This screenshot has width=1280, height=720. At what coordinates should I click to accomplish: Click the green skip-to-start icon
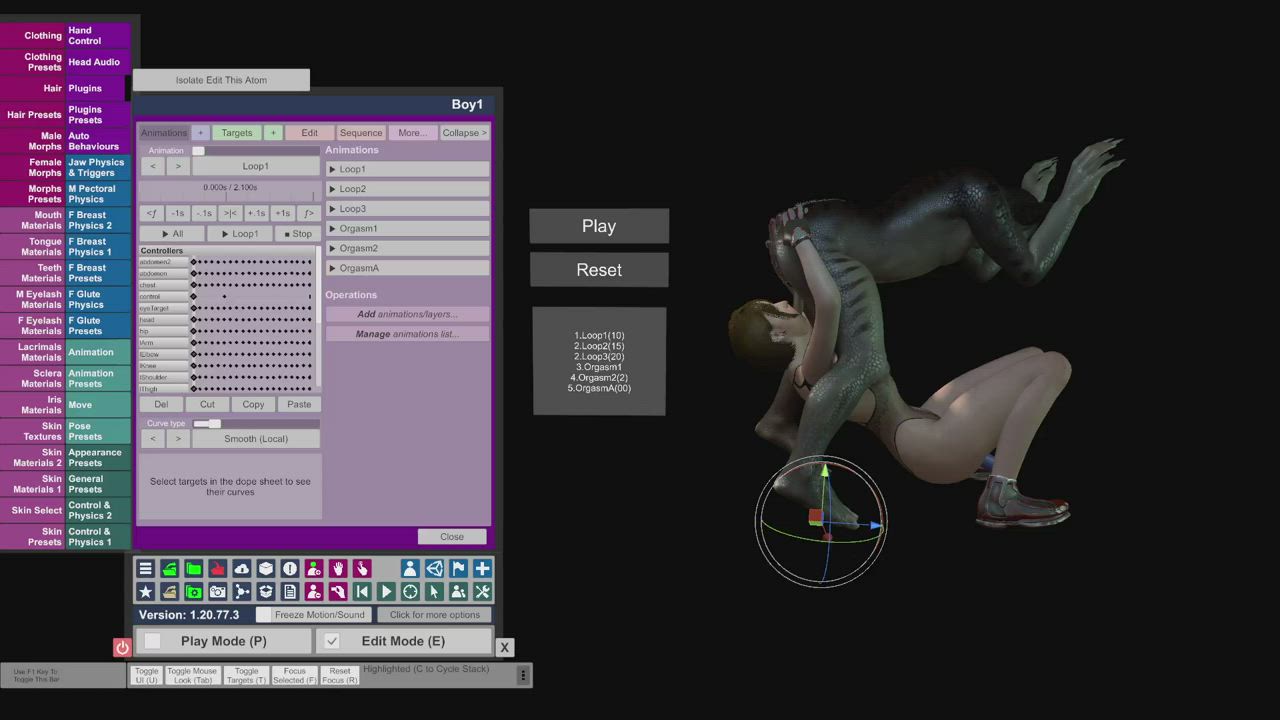coord(362,592)
